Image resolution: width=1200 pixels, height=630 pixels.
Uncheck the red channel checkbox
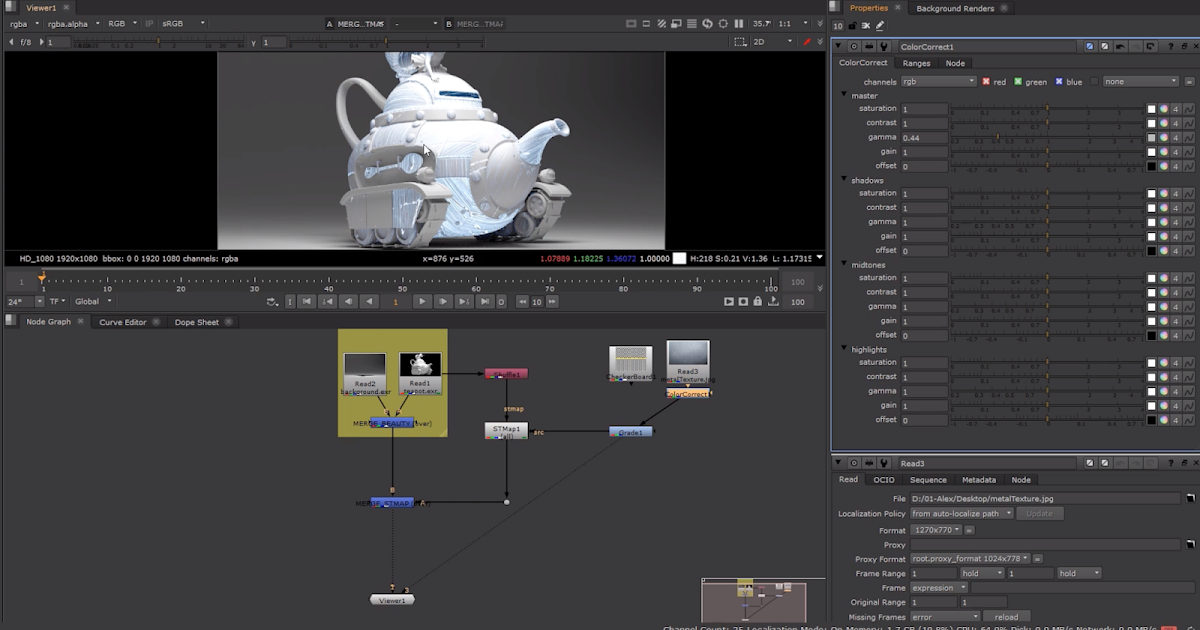tap(986, 81)
